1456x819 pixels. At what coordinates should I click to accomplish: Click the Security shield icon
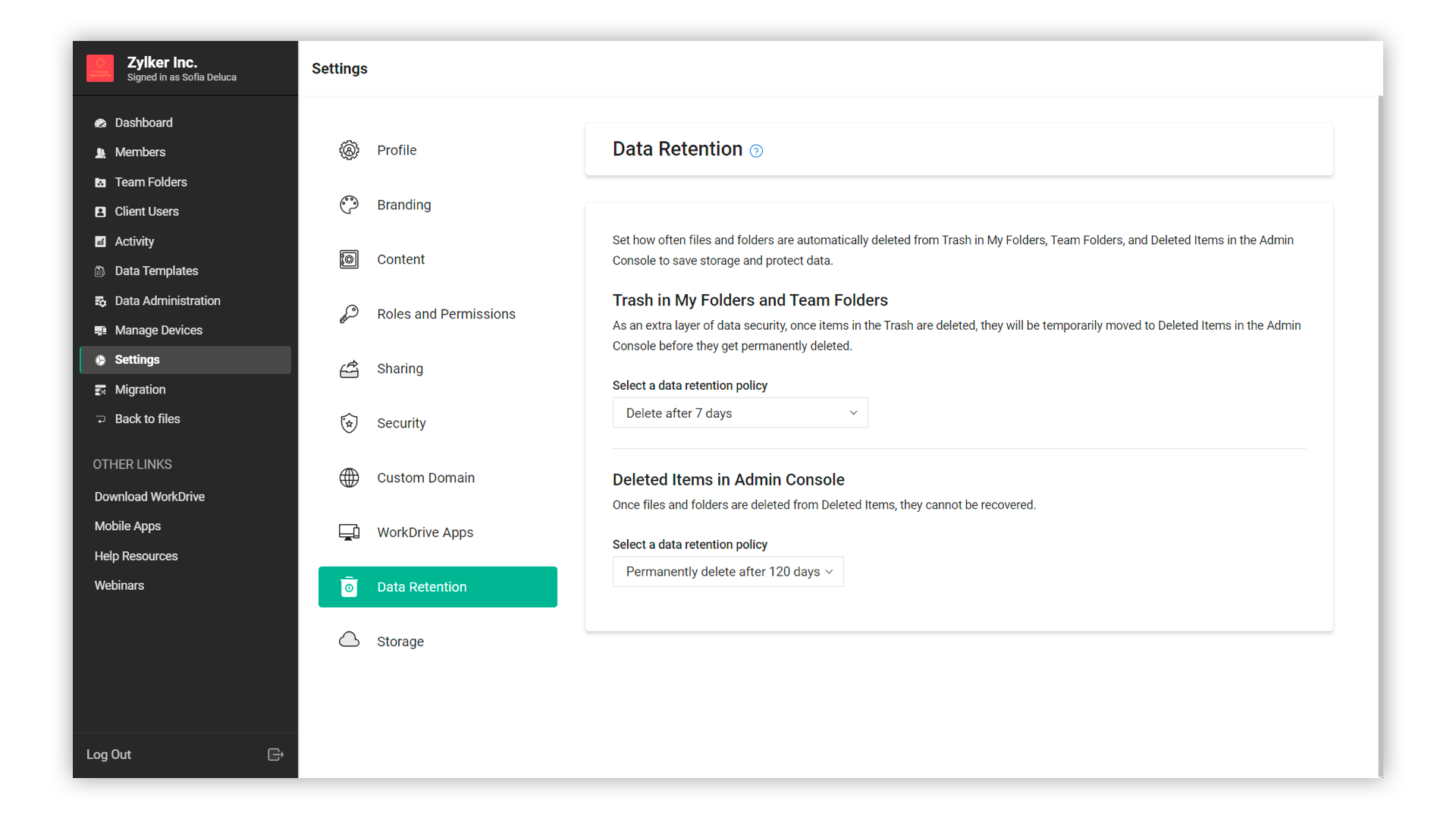pyautogui.click(x=349, y=423)
